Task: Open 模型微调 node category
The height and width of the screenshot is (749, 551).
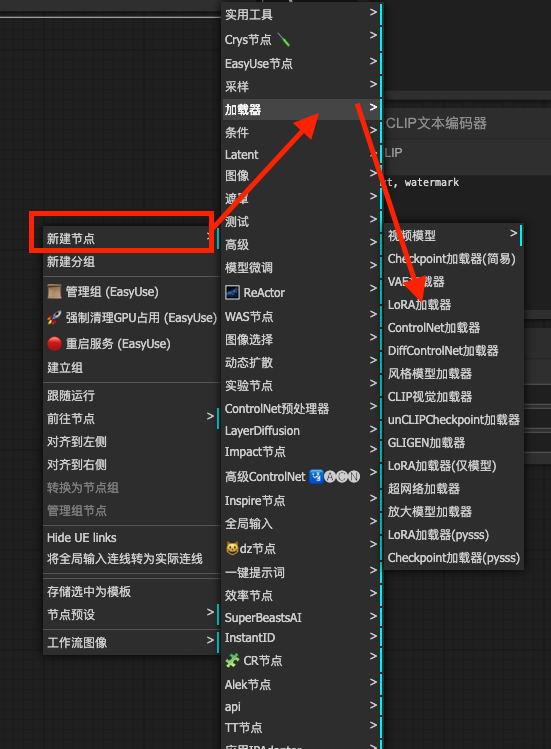Action: pos(302,268)
